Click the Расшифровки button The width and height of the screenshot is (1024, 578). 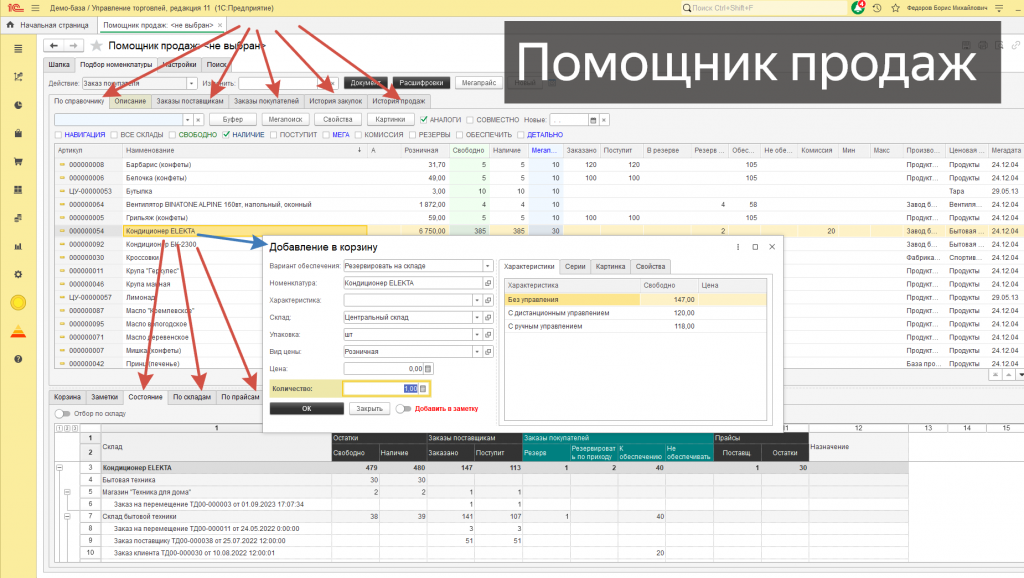tap(421, 83)
